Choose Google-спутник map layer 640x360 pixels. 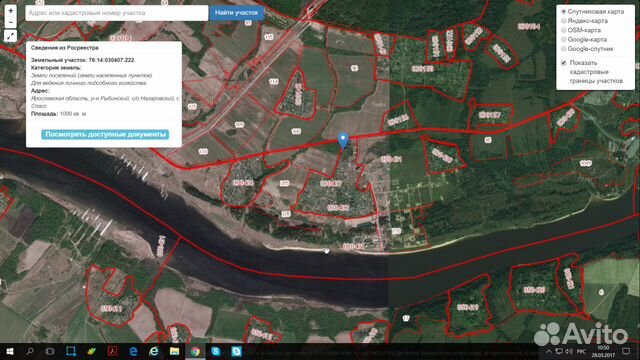click(564, 49)
